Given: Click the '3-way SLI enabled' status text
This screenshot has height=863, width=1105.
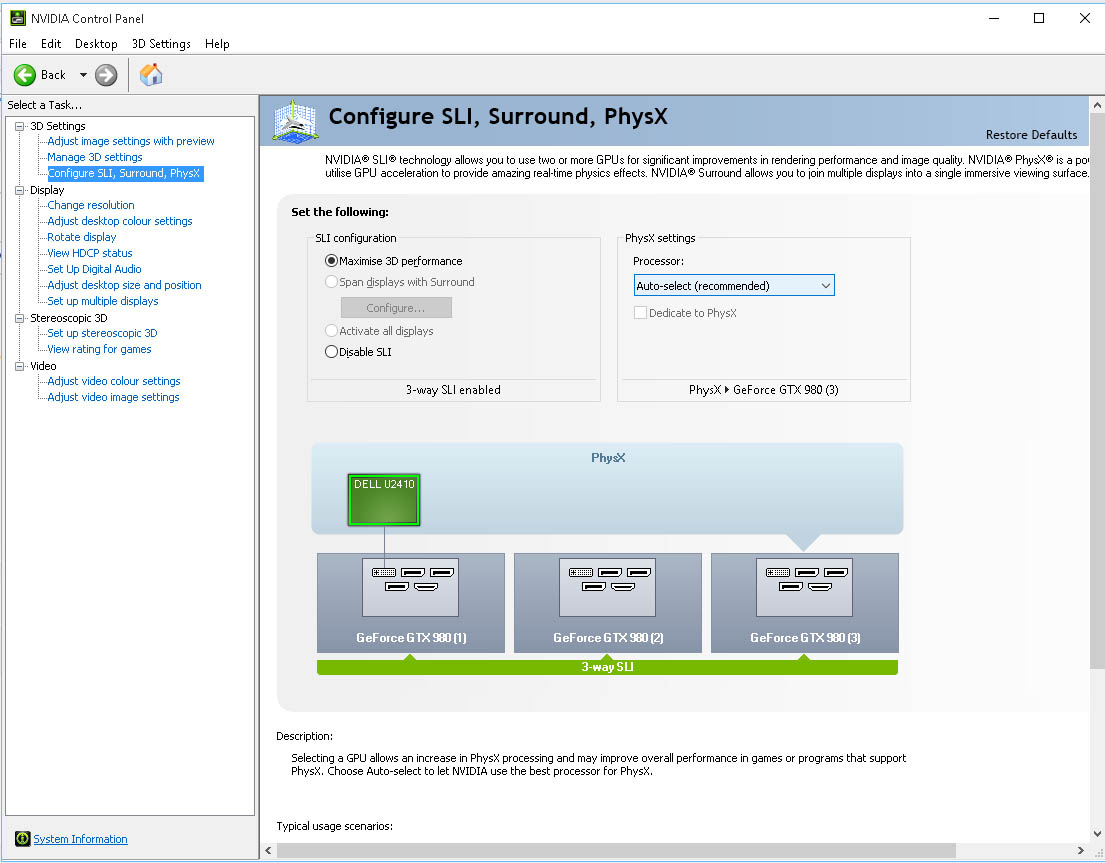Looking at the screenshot, I should (453, 390).
